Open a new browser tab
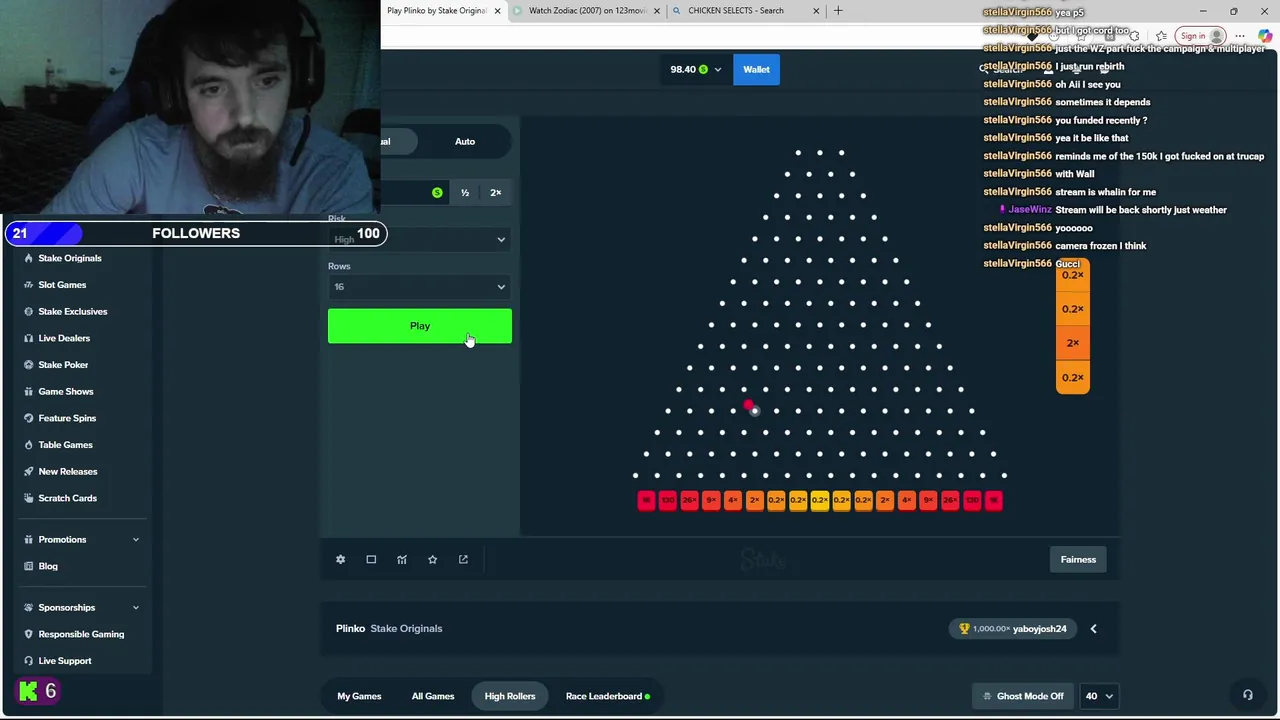The image size is (1280, 720). point(838,11)
